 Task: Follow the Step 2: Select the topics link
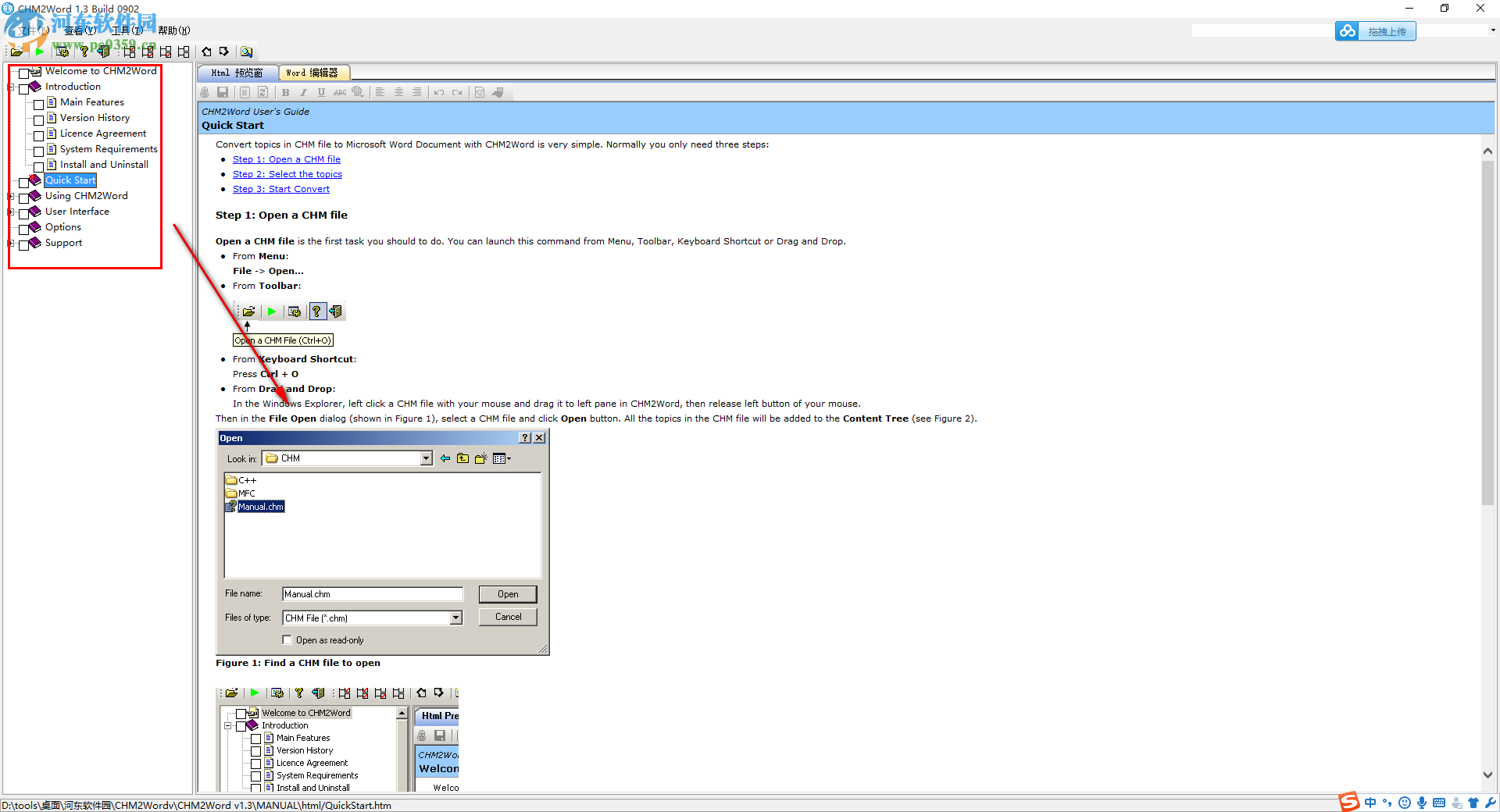click(287, 174)
